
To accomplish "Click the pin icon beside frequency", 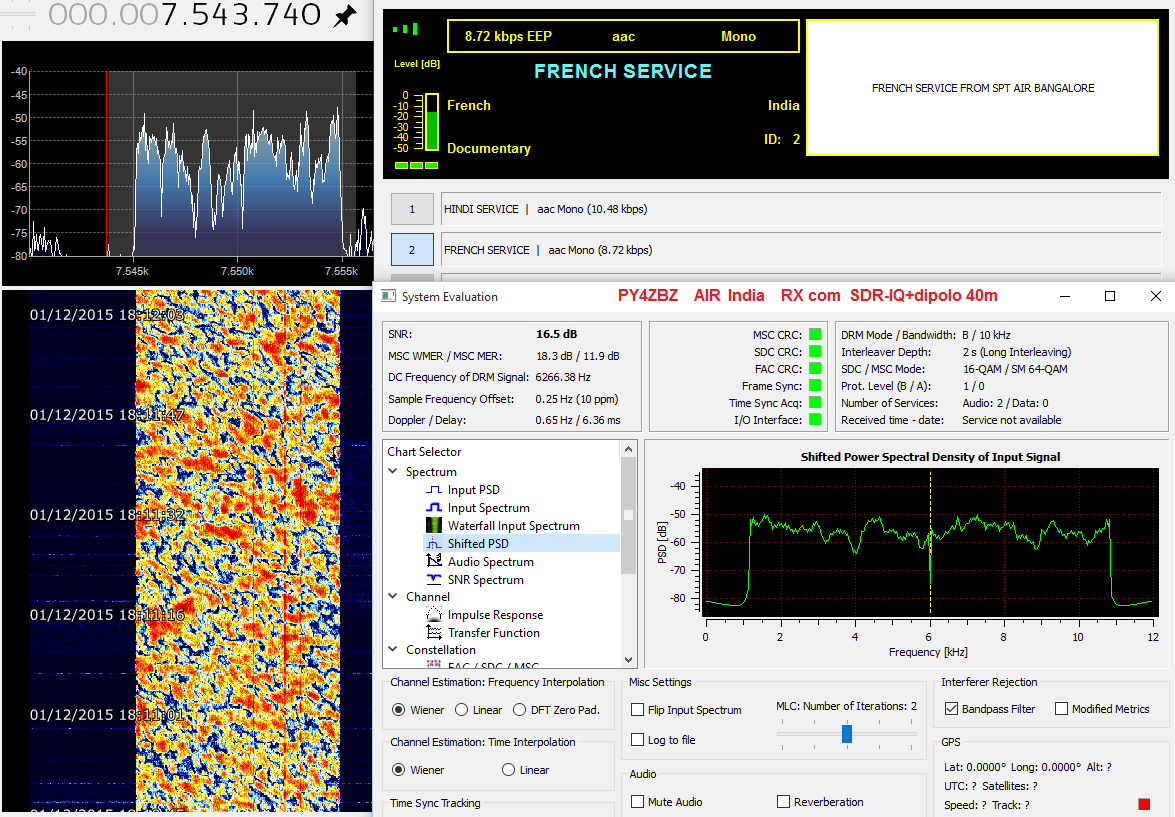I will (344, 16).
